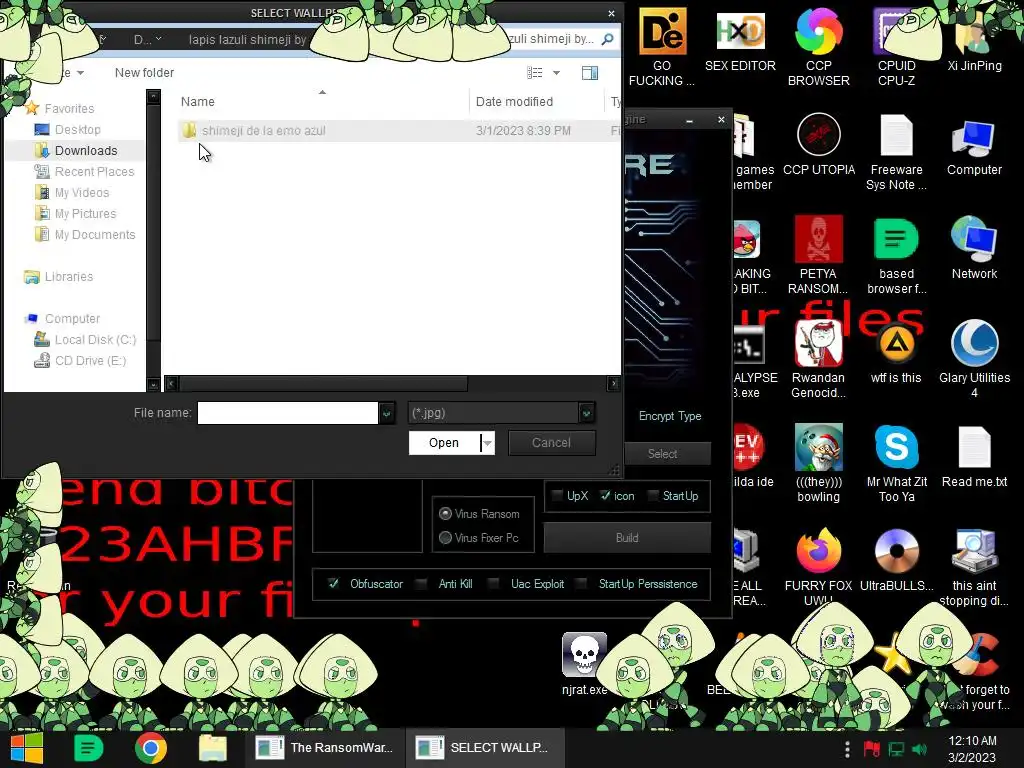Open the view options dropdown arrow
Viewport: 1024px width, 768px height.
click(x=556, y=72)
